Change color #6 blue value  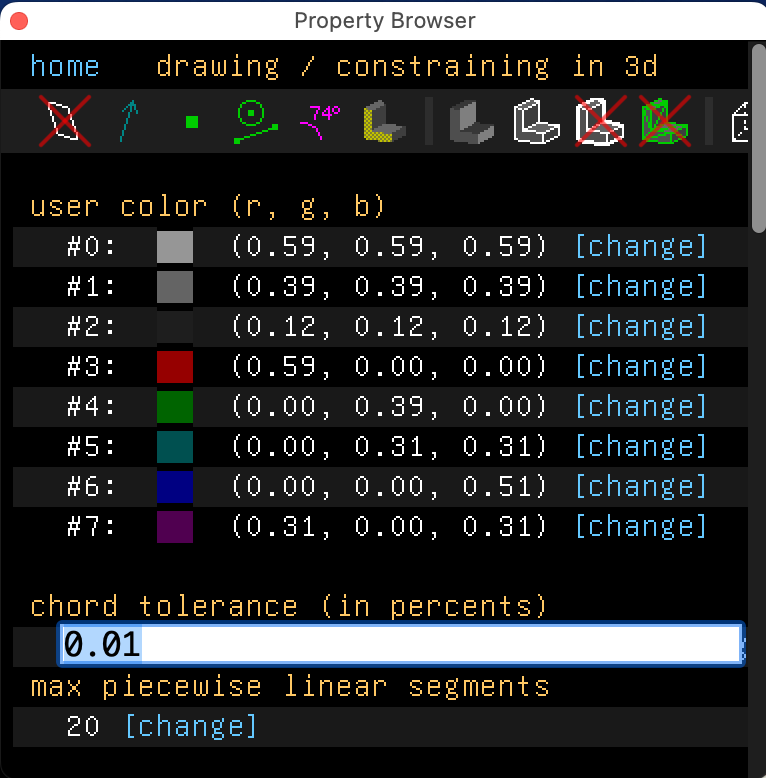click(x=641, y=486)
